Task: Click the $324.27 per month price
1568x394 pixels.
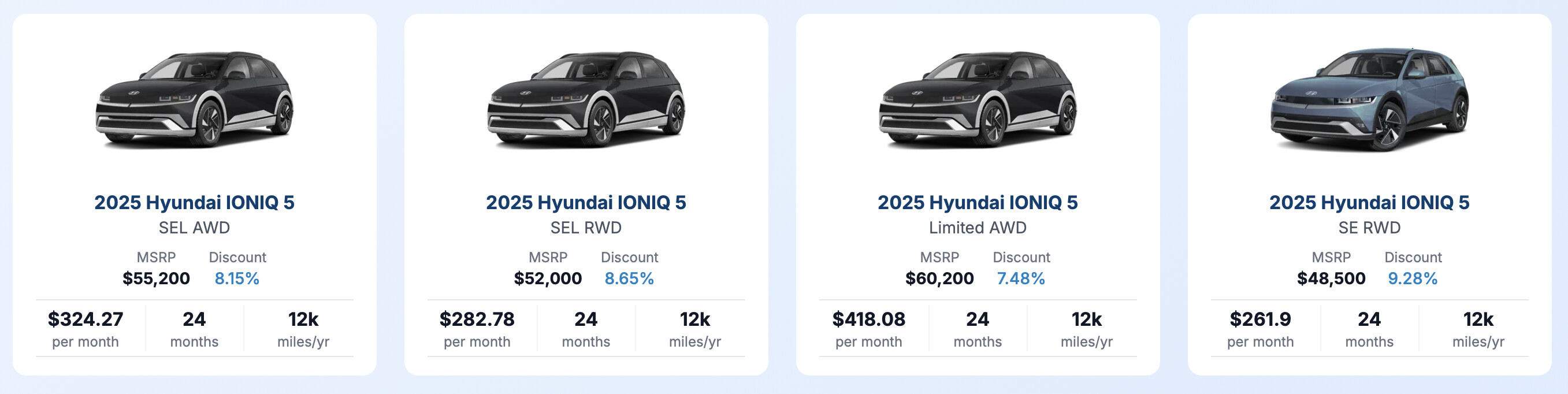Action: [x=86, y=319]
